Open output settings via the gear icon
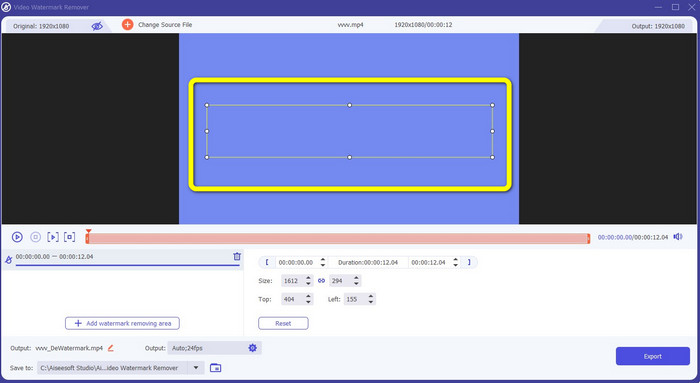This screenshot has height=383, width=700. [253, 348]
